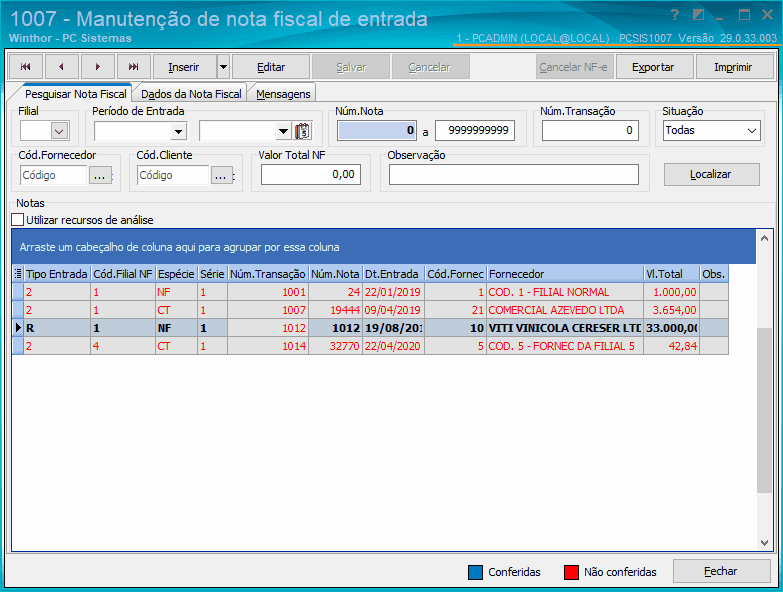Viewport: 783px width, 592px height.
Task: Enable Utilizar recursos de análise checkbox
Action: click(x=17, y=220)
